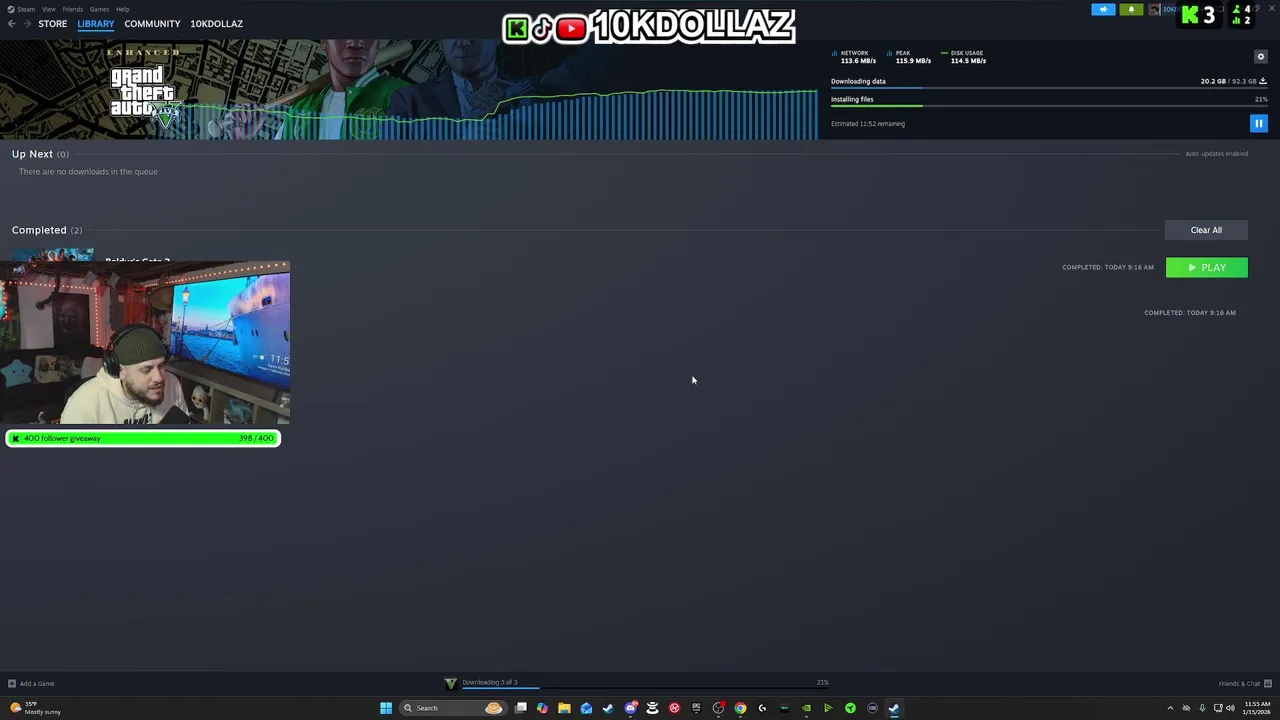Open File Explorer from the taskbar
The width and height of the screenshot is (1280, 720).
point(564,708)
